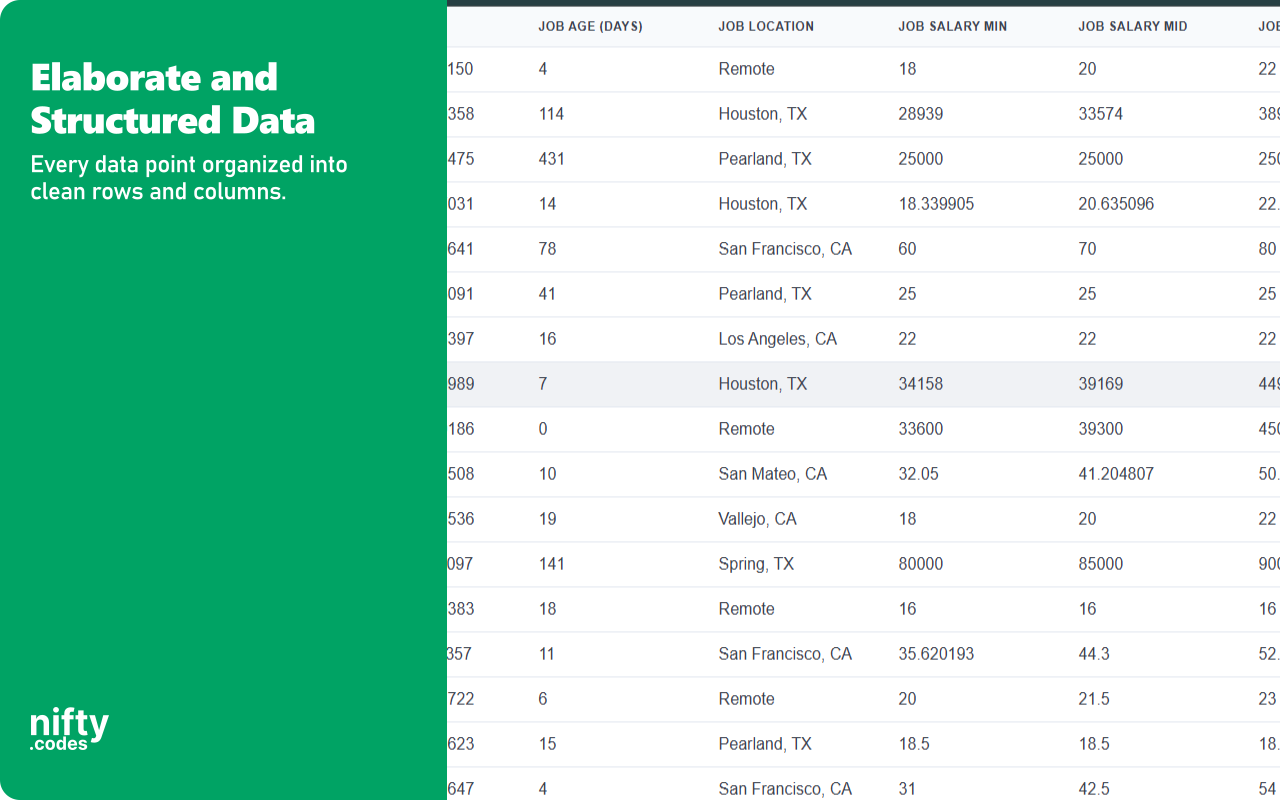Select the Spring, TX location cell
Screen dimensions: 1280x800
coord(756,564)
